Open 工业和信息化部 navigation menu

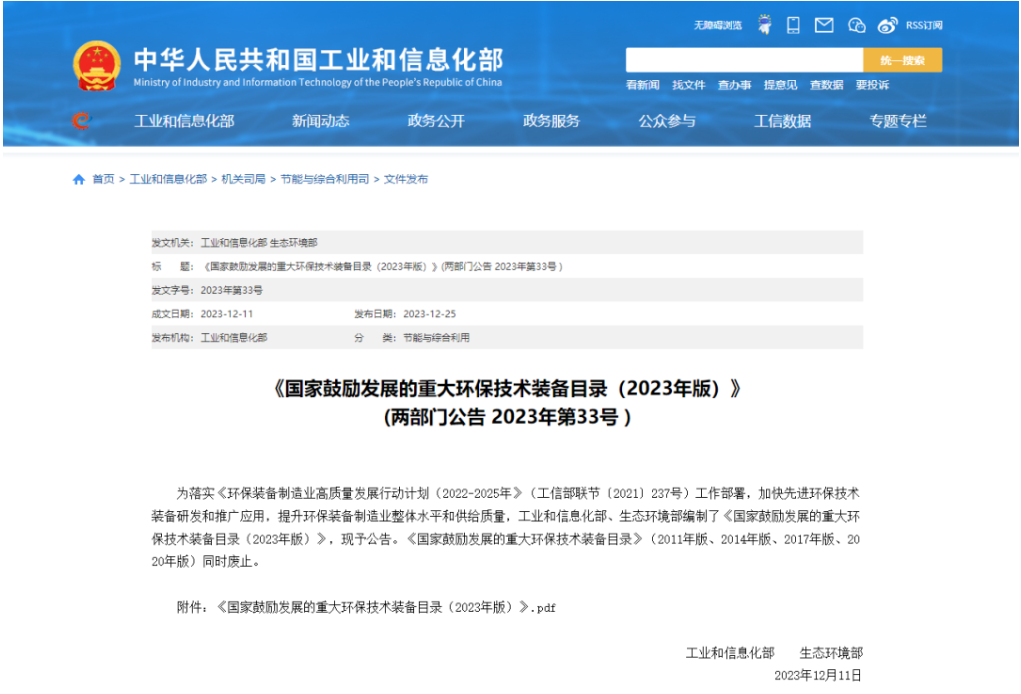point(184,121)
